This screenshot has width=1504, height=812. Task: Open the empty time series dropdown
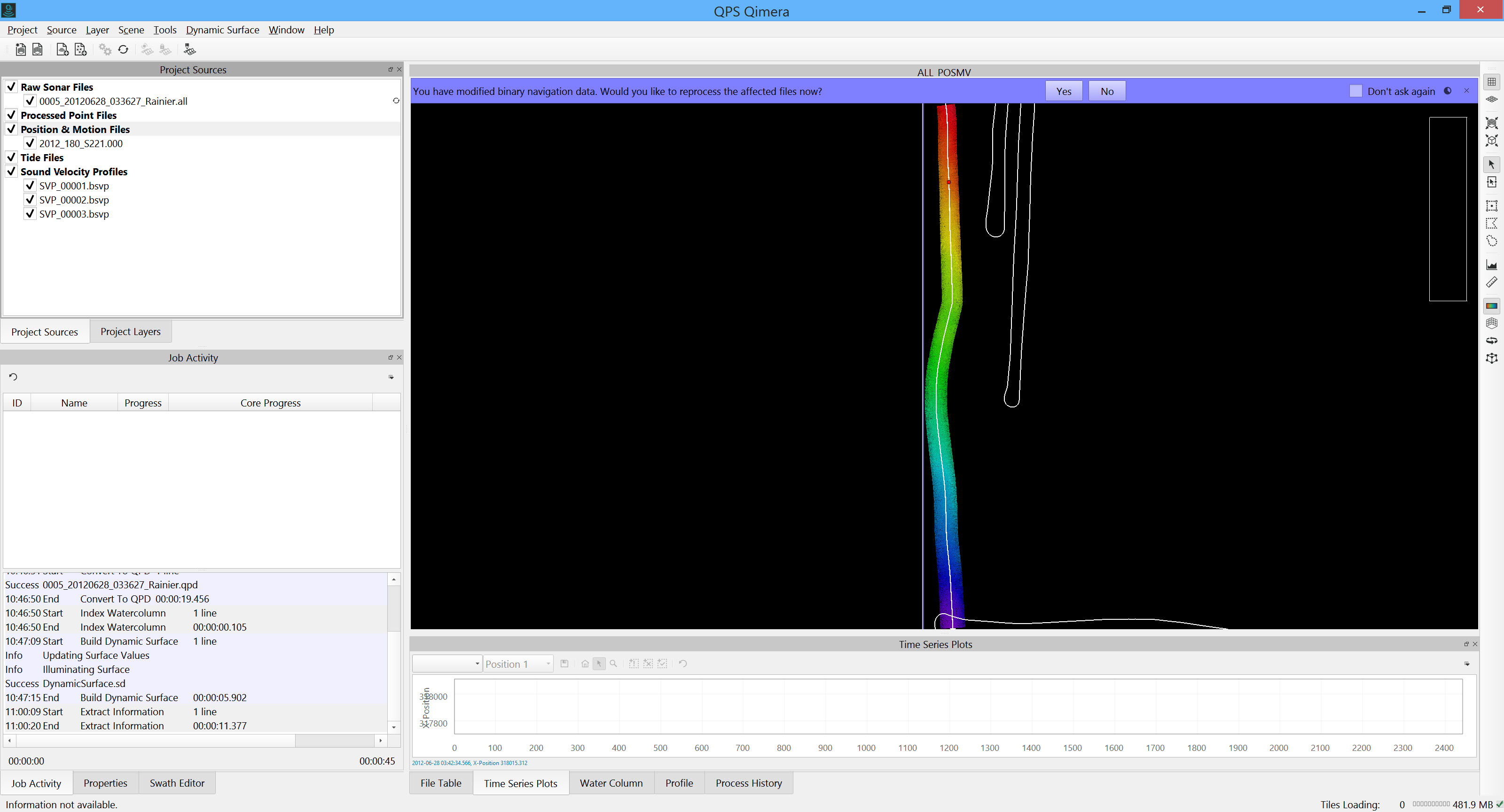(x=446, y=664)
